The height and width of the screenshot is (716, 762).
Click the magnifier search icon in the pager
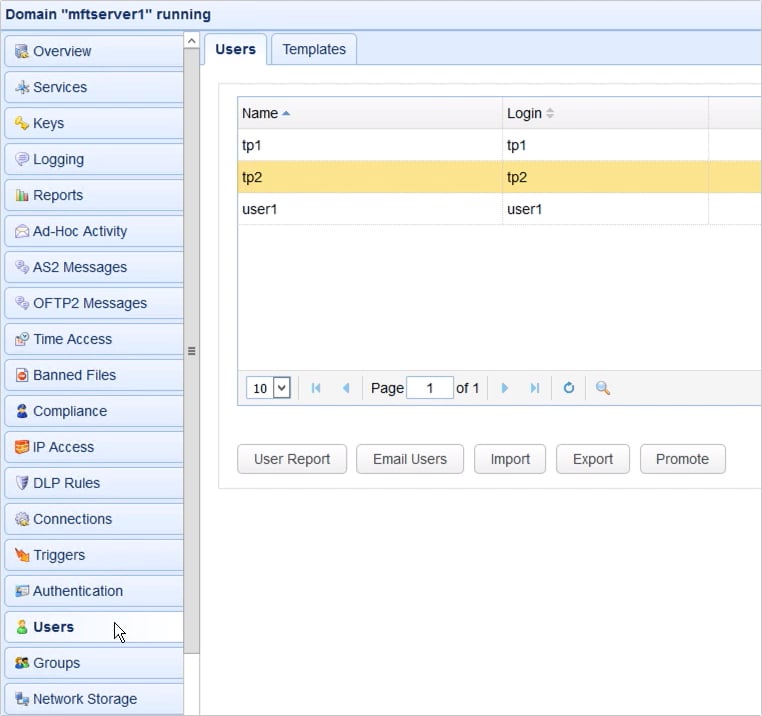coord(603,388)
